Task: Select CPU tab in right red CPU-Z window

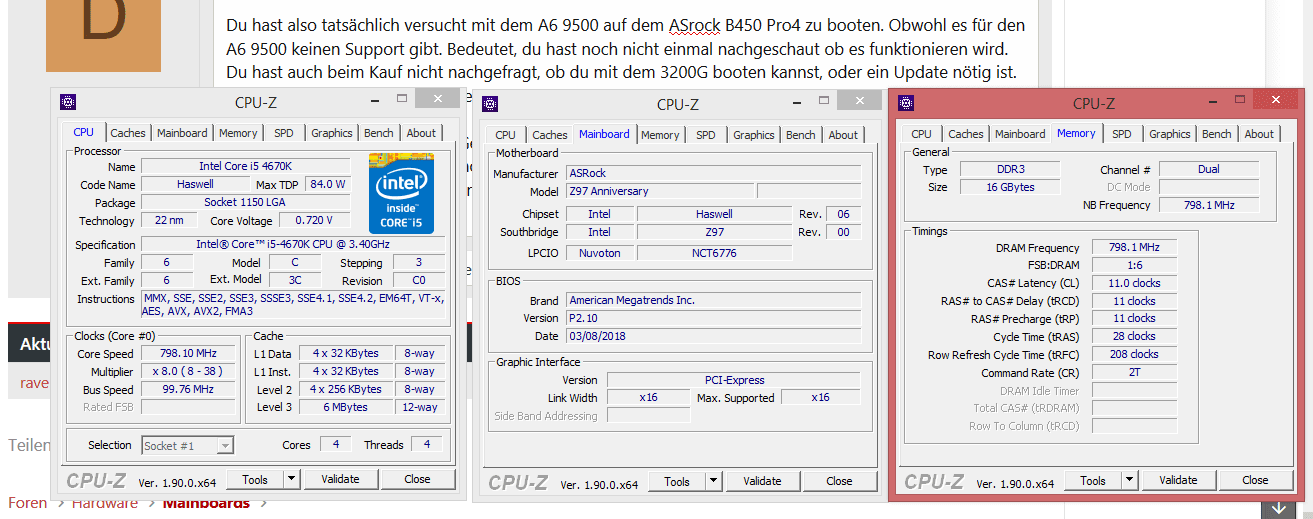Action: click(x=922, y=134)
